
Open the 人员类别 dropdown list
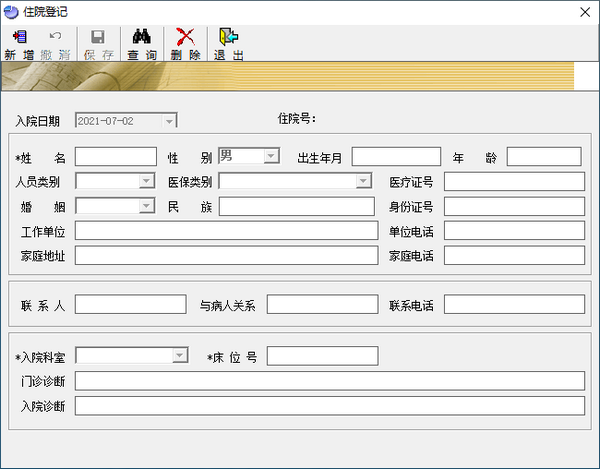pyautogui.click(x=146, y=181)
